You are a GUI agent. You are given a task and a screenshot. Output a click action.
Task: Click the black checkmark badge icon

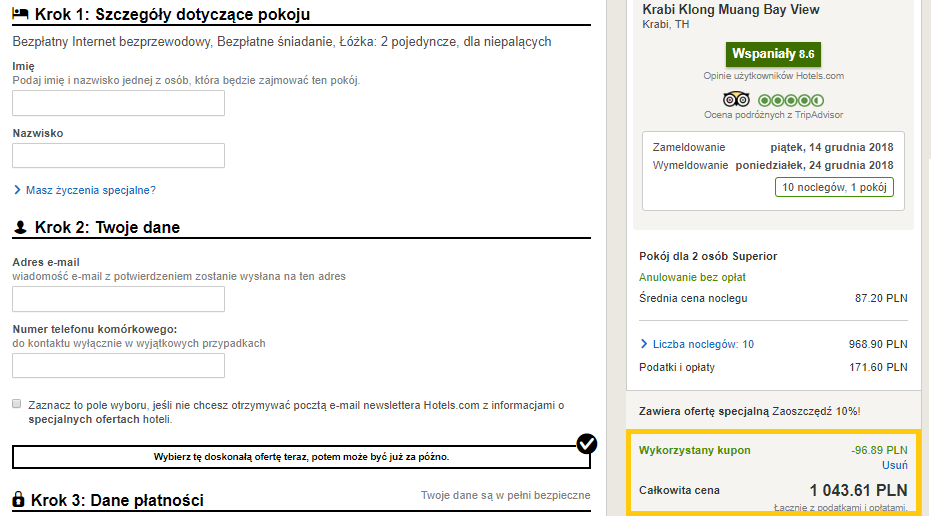(x=587, y=444)
